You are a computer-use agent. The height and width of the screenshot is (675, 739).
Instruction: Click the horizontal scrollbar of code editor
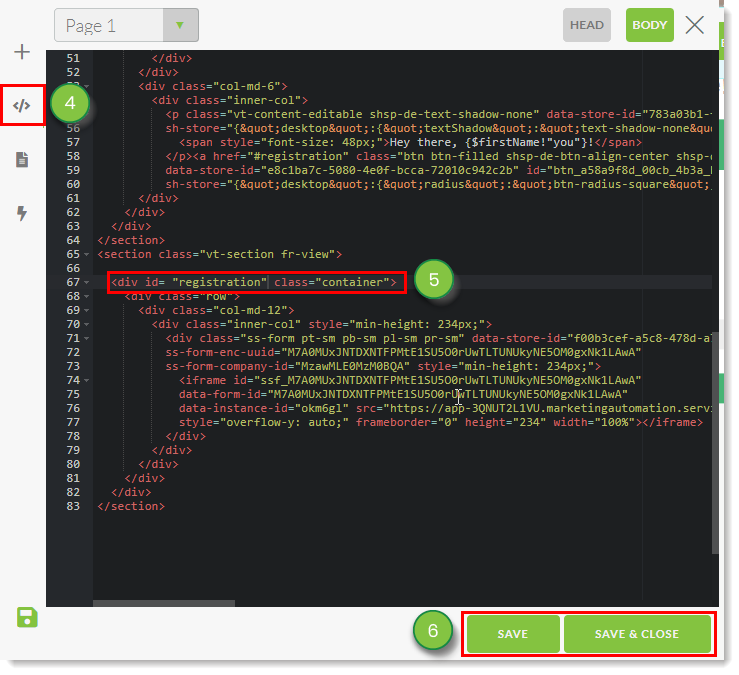[164, 603]
